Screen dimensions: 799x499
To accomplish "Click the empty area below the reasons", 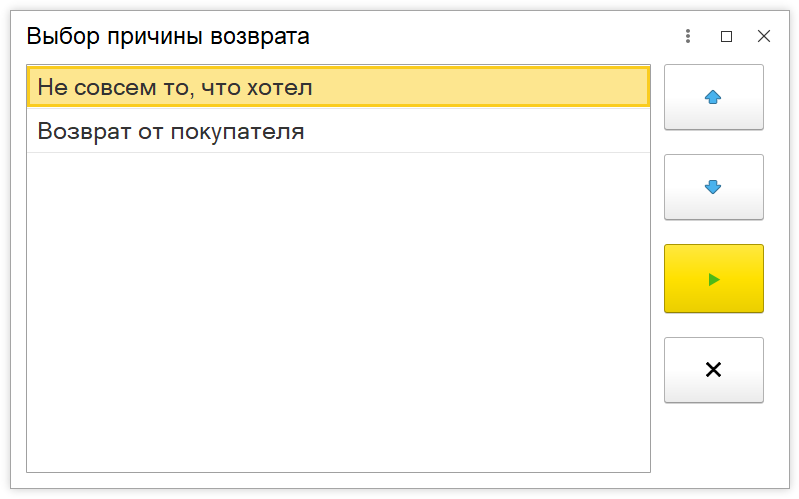I will (338, 312).
